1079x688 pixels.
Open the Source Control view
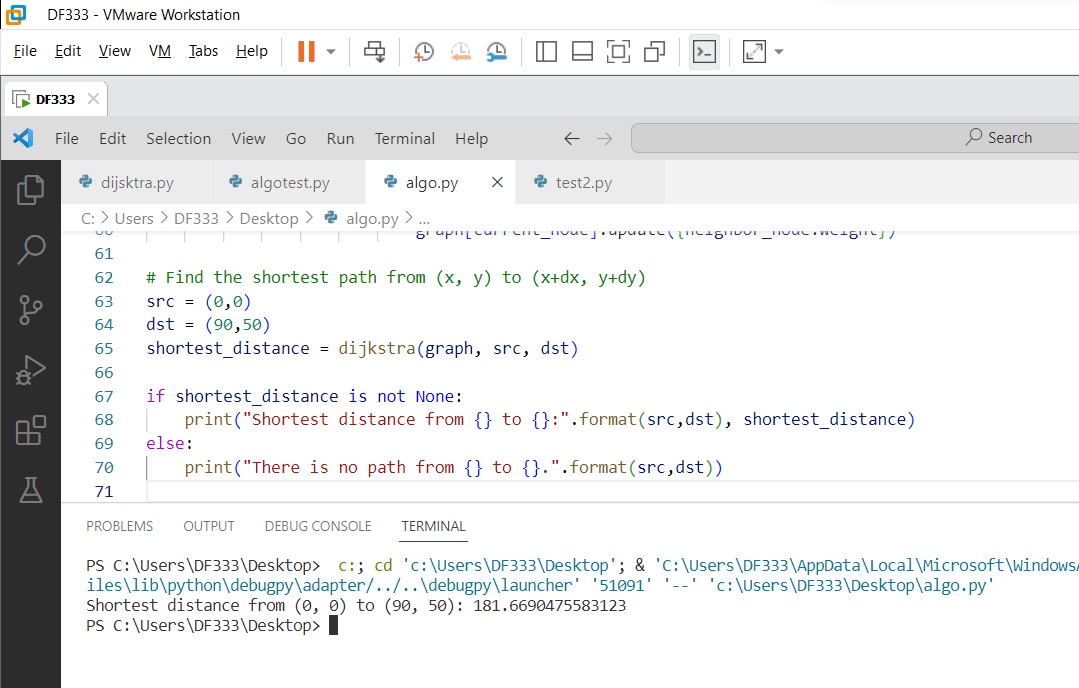[x=31, y=310]
